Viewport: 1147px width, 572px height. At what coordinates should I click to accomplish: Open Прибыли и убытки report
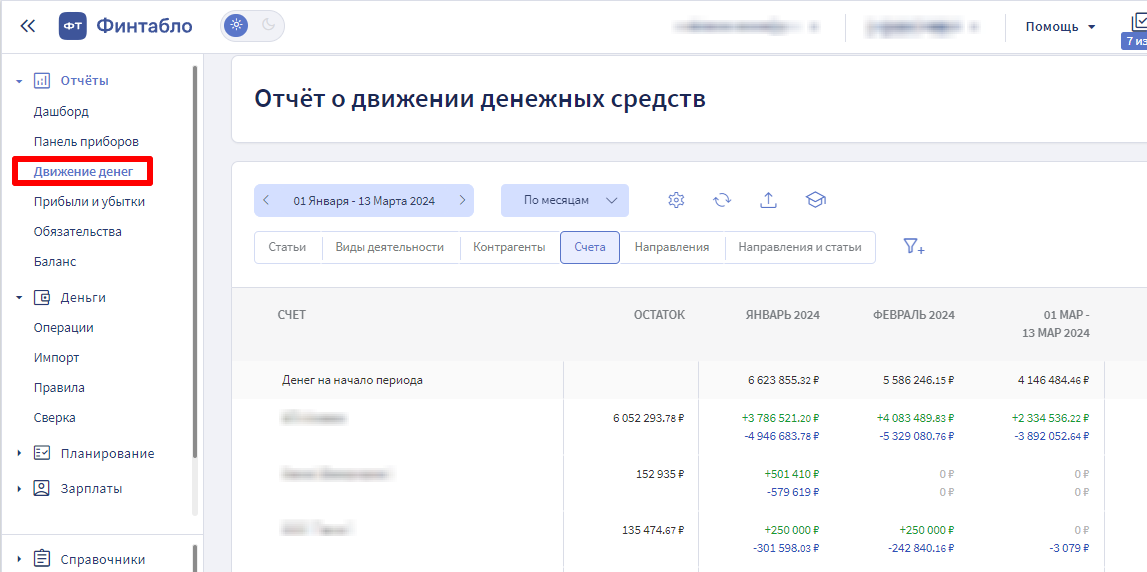point(89,202)
